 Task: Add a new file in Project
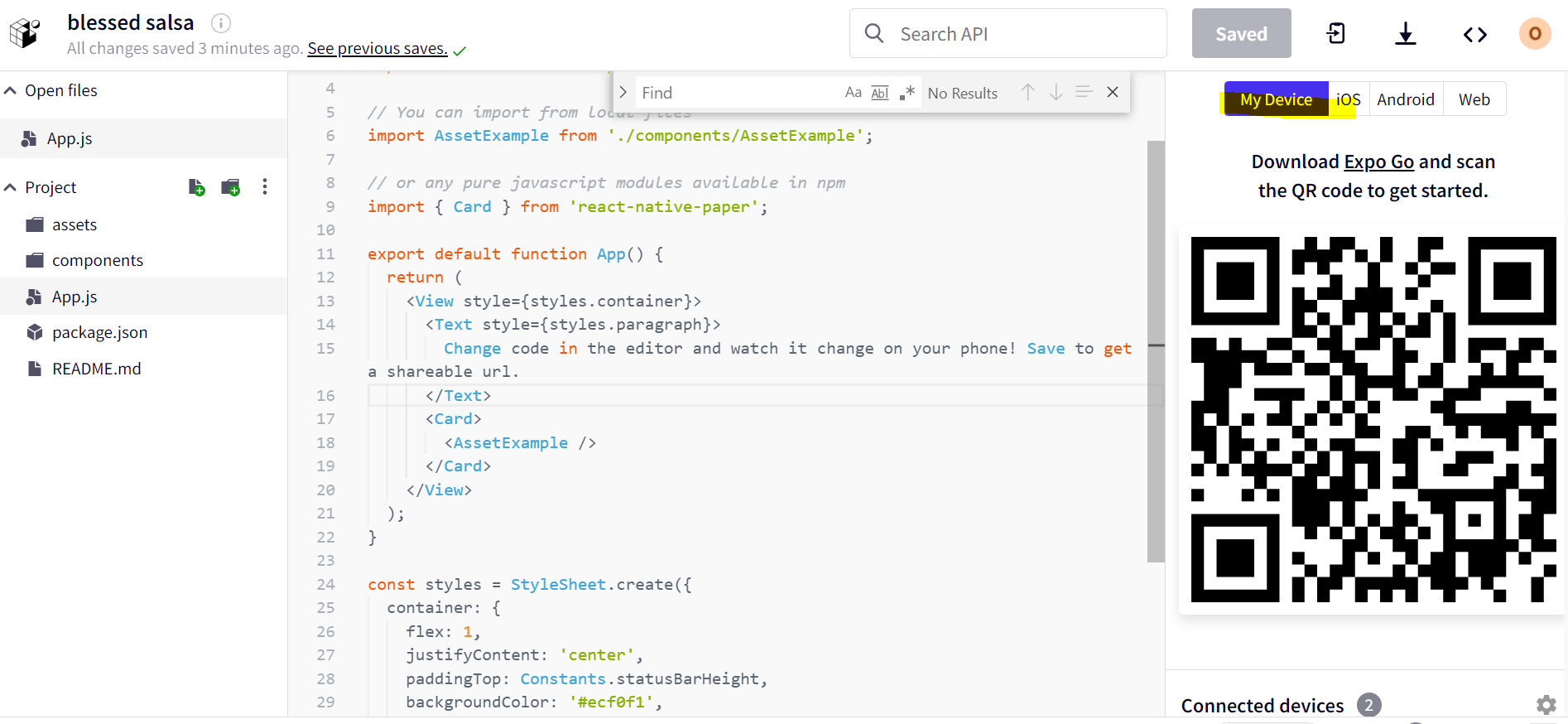point(197,187)
